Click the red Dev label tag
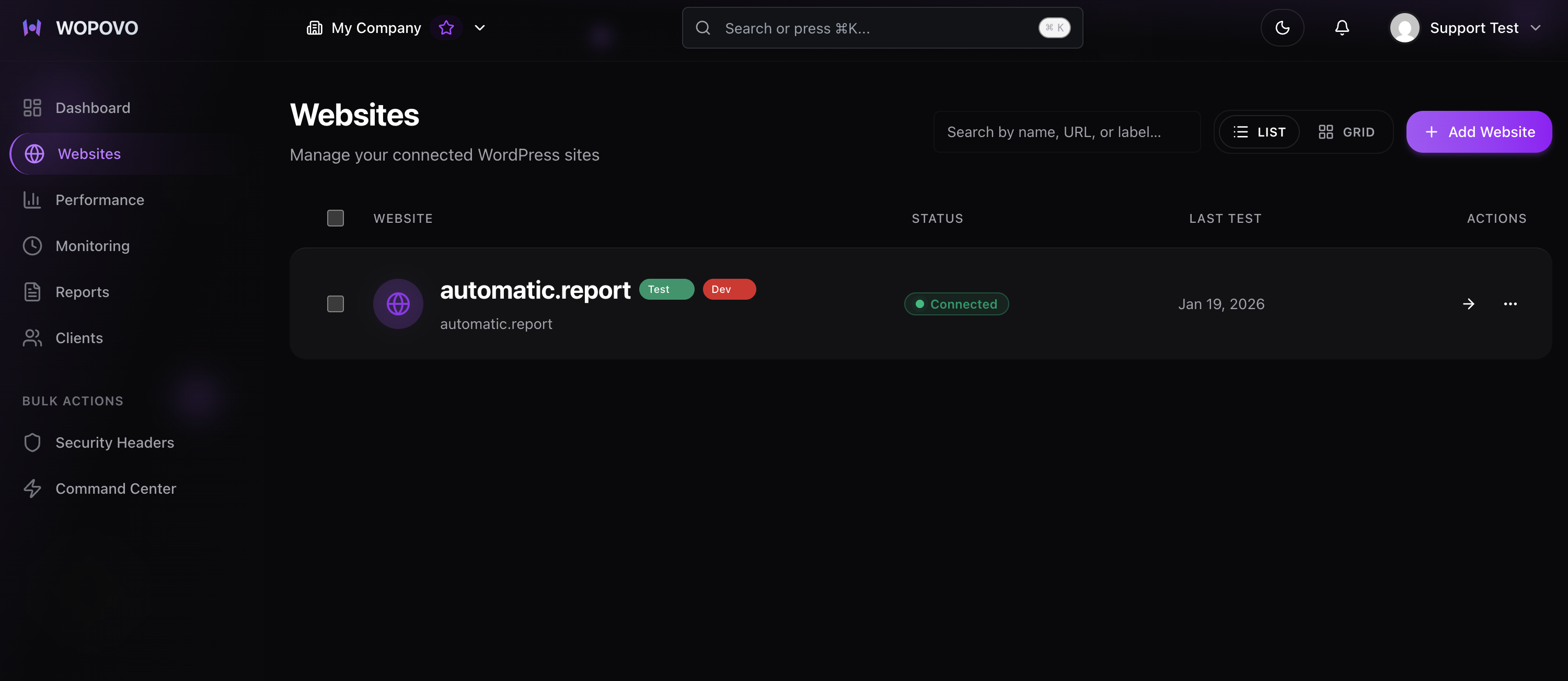Image resolution: width=1568 pixels, height=681 pixels. 729,289
